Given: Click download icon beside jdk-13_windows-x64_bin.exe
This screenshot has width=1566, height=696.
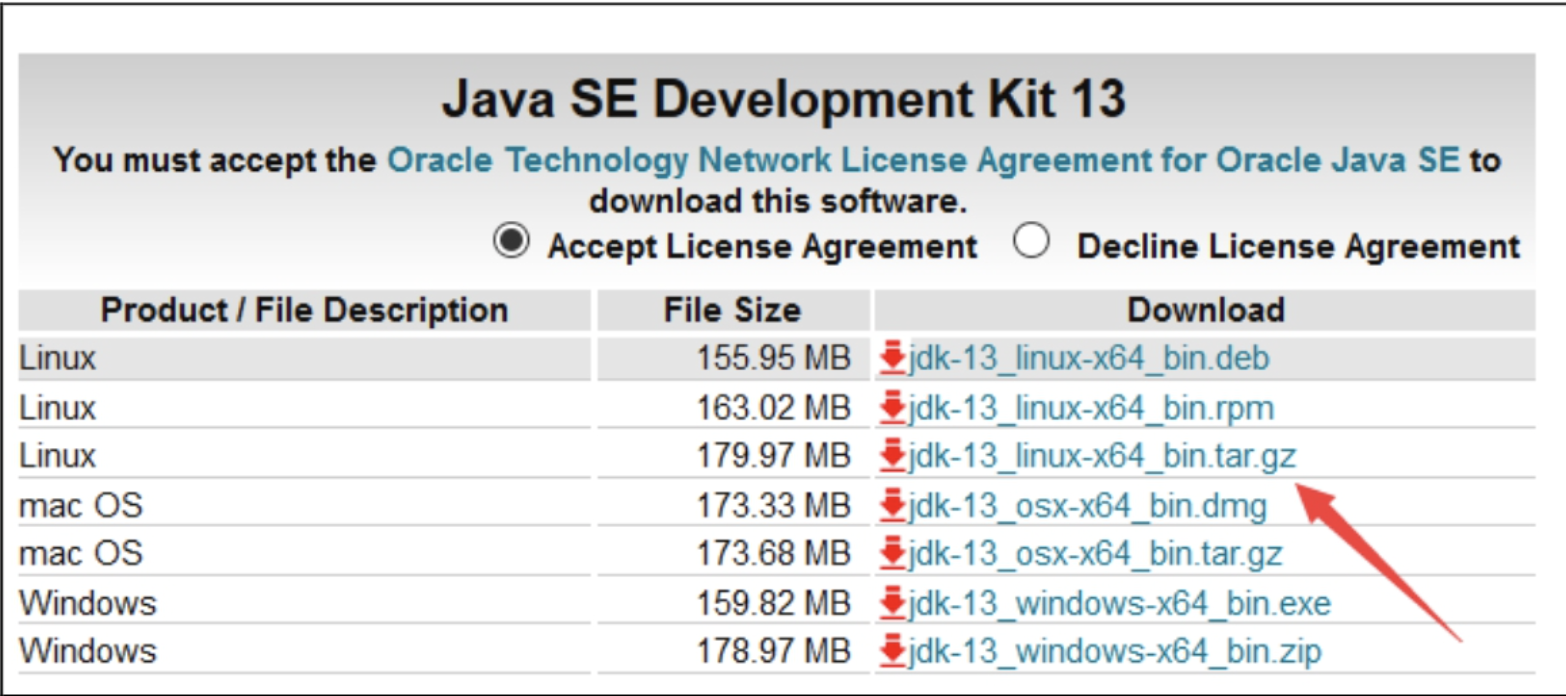Looking at the screenshot, I should (893, 603).
